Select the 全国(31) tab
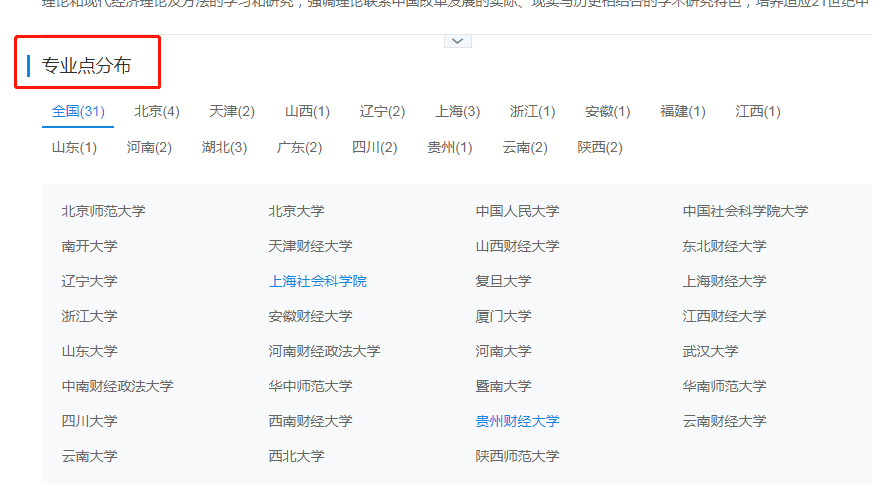This screenshot has height=496, width=890. [x=78, y=111]
